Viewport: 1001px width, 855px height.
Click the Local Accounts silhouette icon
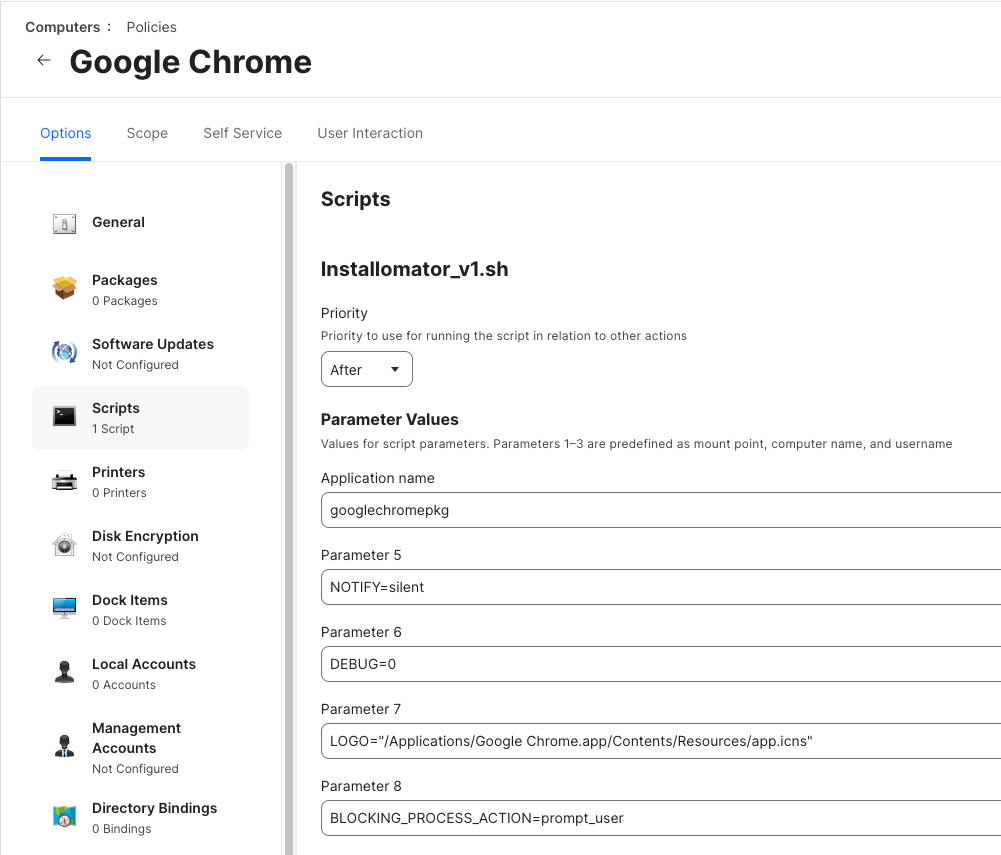[64, 672]
